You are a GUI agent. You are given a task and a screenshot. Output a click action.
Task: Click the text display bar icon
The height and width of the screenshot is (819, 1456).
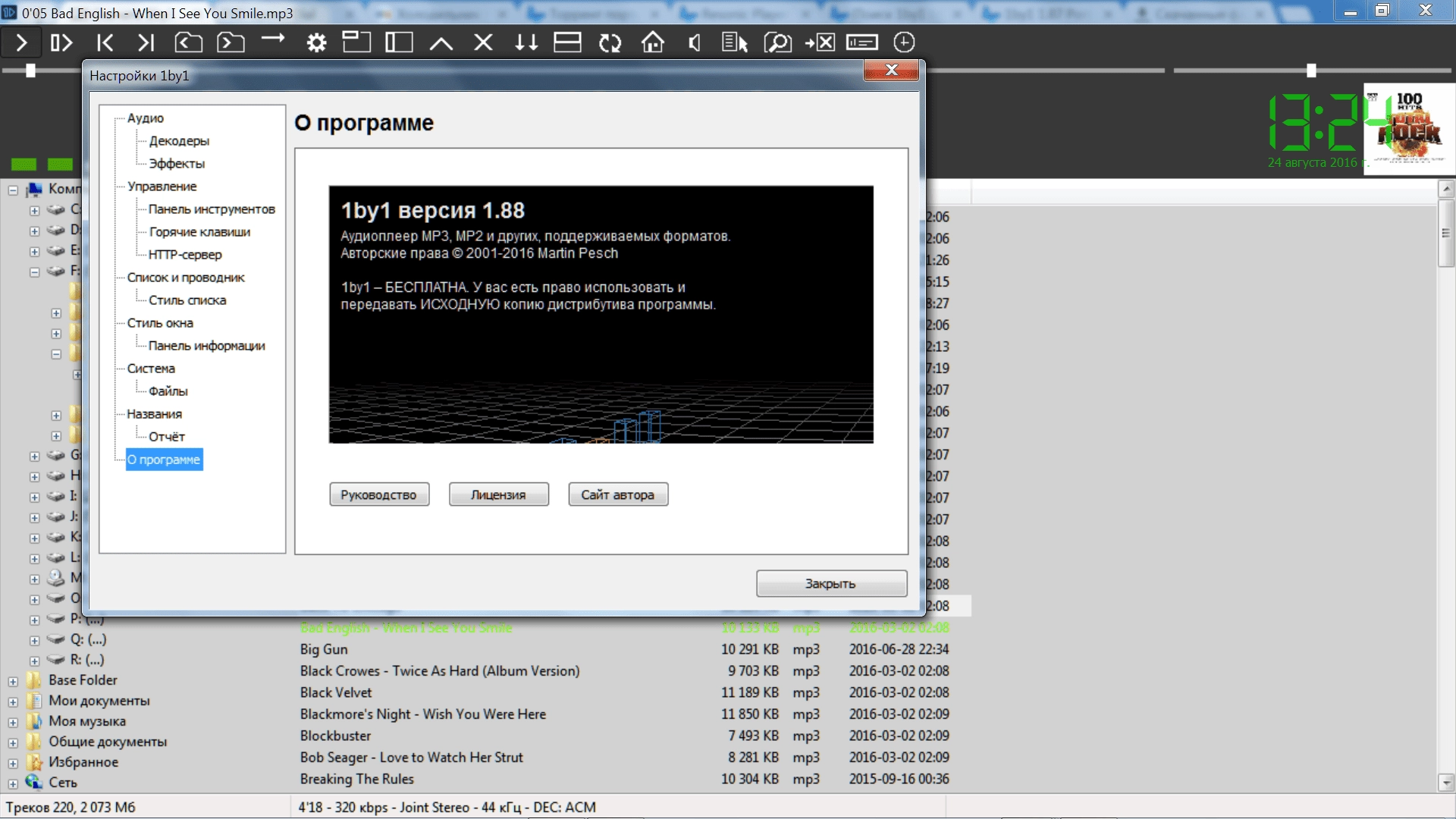(862, 42)
